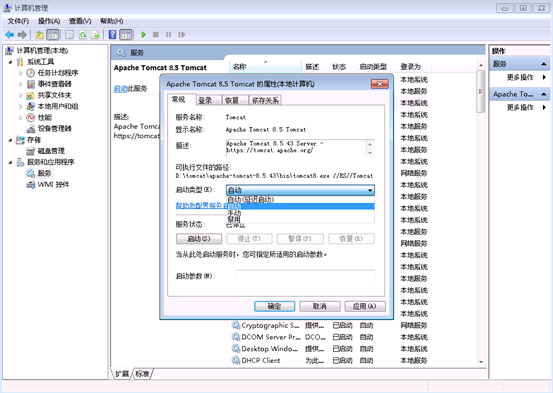Toggle the Show/Hide action pane icon

point(126,35)
